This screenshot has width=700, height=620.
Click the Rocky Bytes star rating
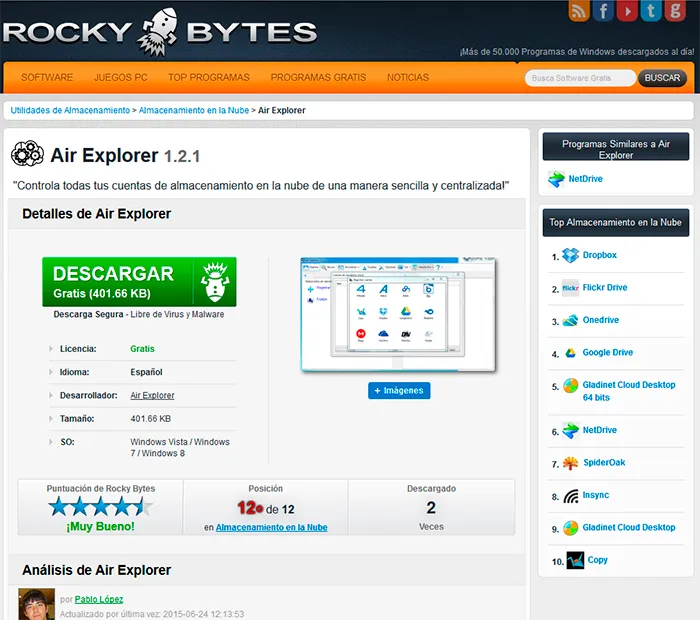(100, 507)
